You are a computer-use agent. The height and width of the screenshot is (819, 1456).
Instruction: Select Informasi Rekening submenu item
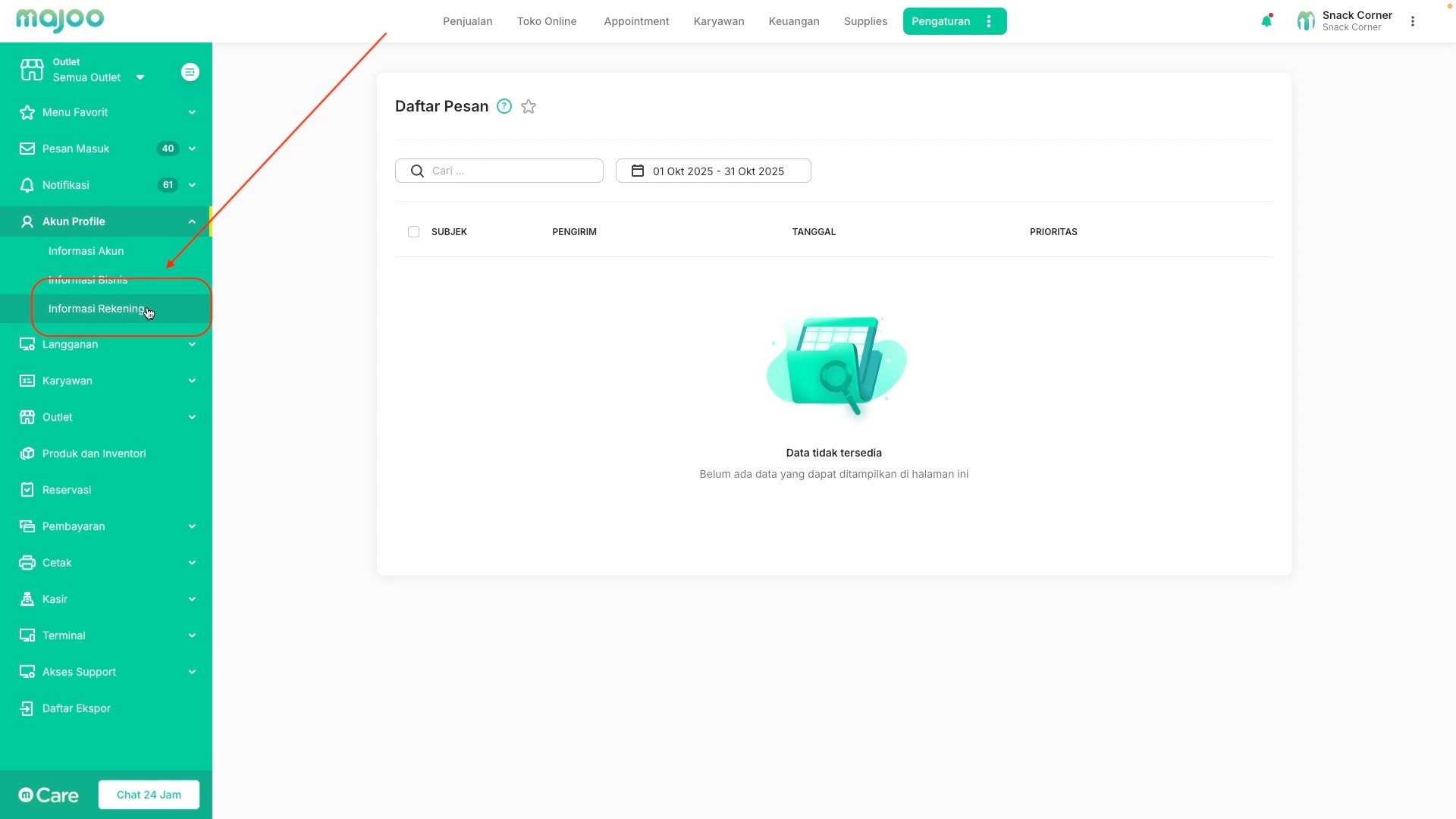(96, 309)
